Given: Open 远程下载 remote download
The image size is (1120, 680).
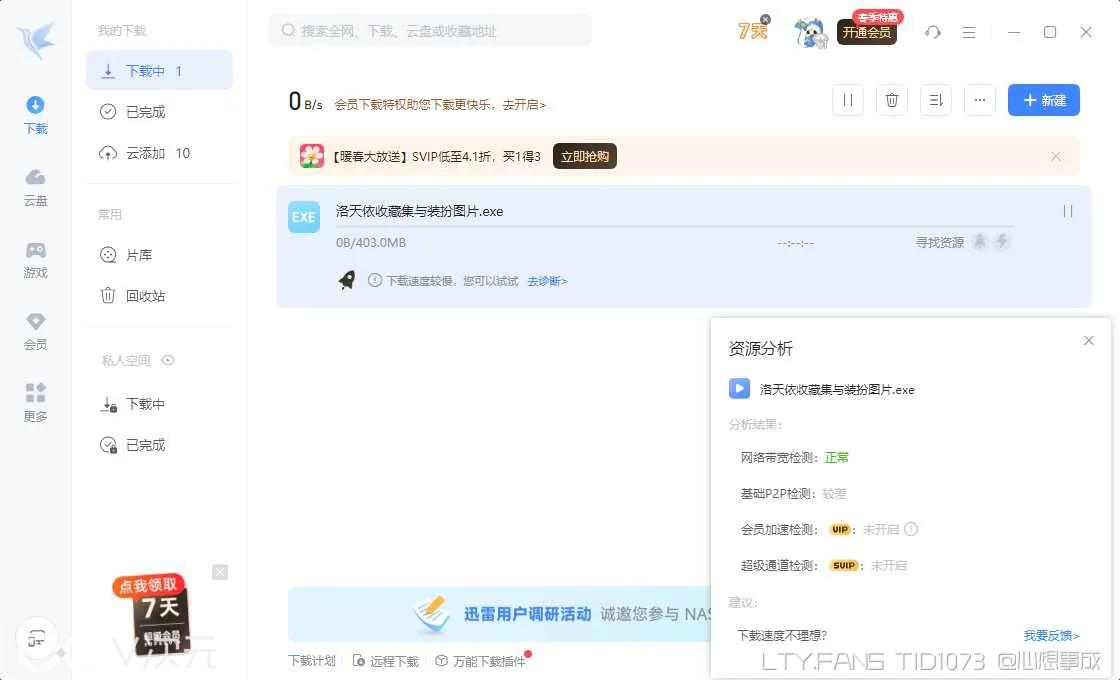Looking at the screenshot, I should 386,661.
